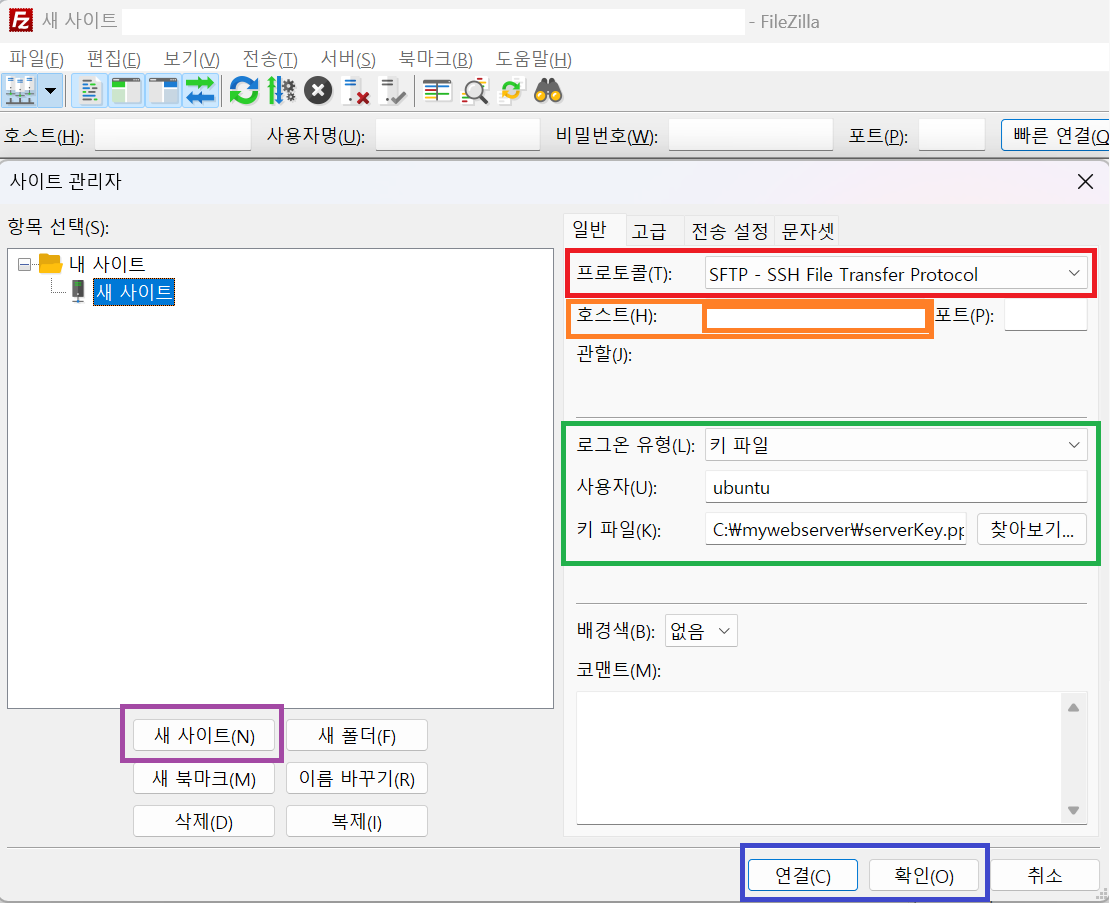Click the site 포트(P) input field
The image size is (1110, 903).
1046,316
